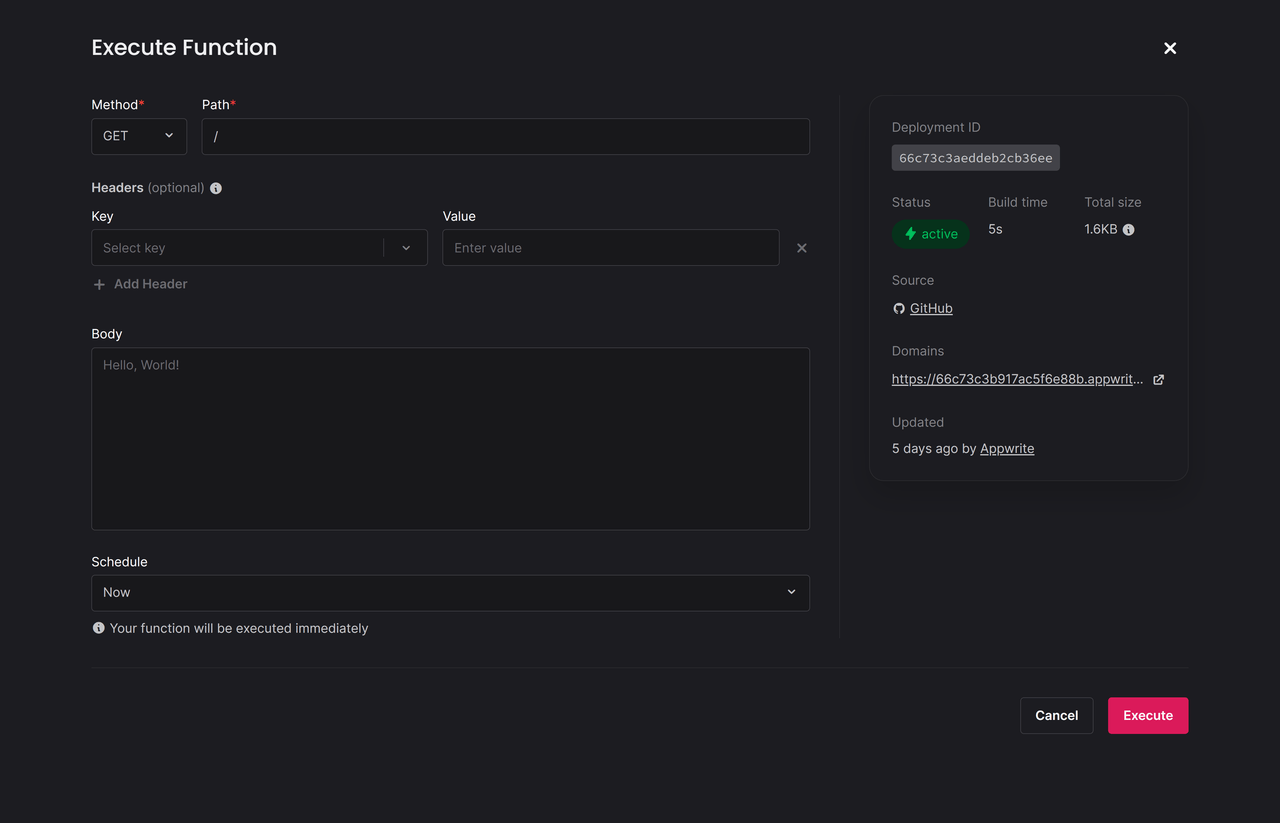This screenshot has height=823, width=1280.
Task: Click into the Body text area
Action: point(450,438)
